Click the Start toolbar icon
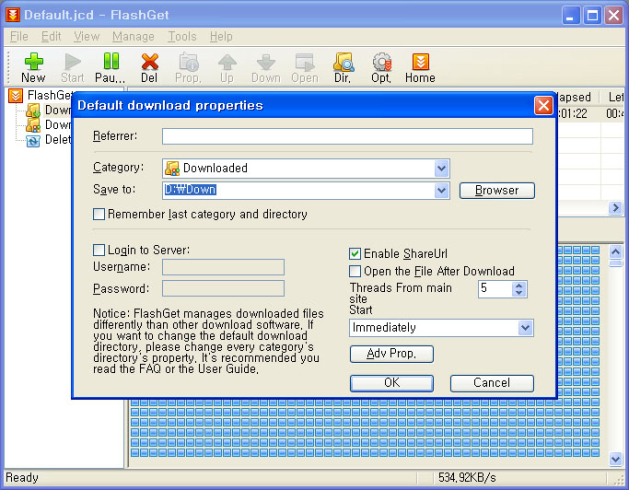This screenshot has width=629, height=490. [x=73, y=67]
